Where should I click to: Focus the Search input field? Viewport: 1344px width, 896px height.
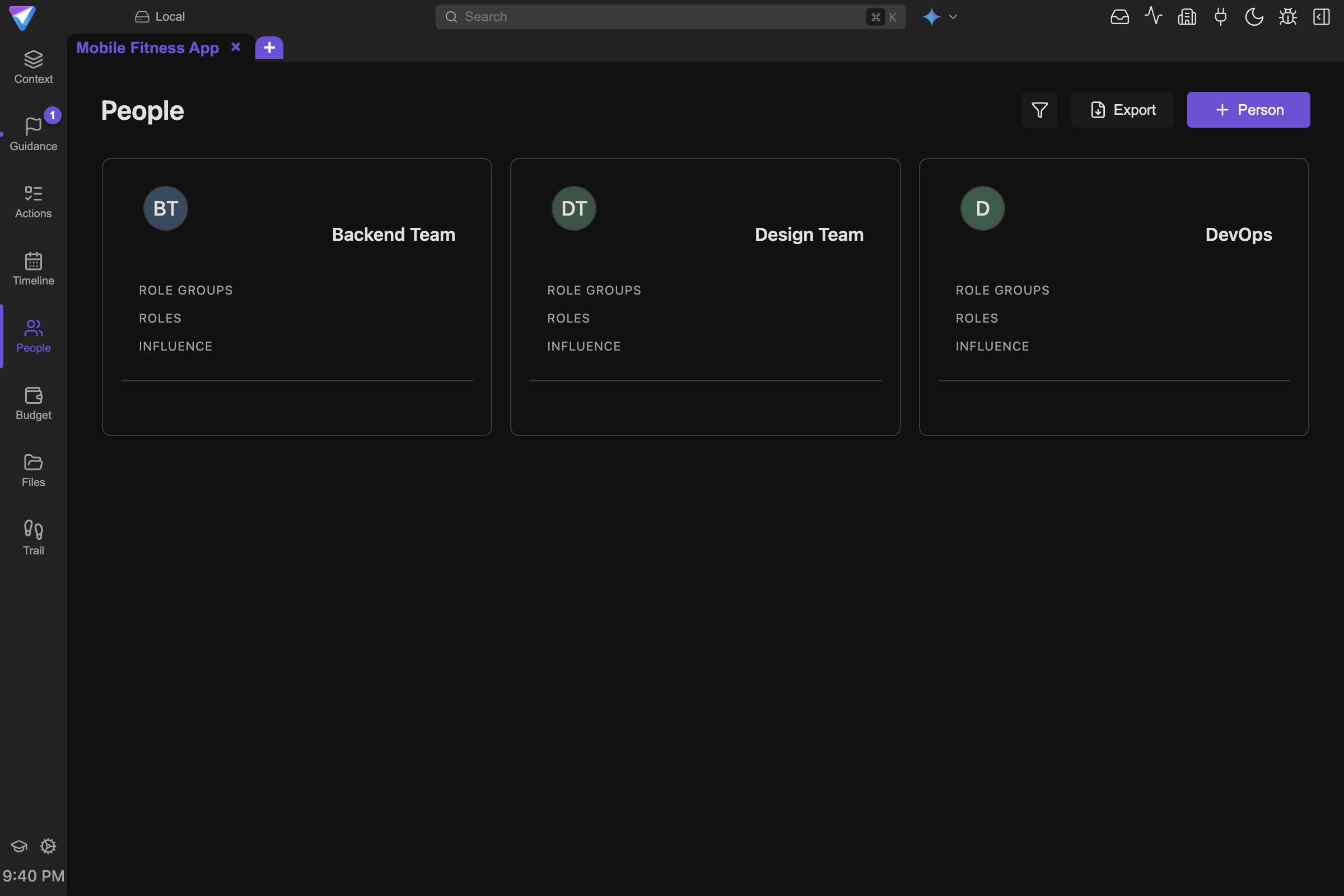point(670,17)
